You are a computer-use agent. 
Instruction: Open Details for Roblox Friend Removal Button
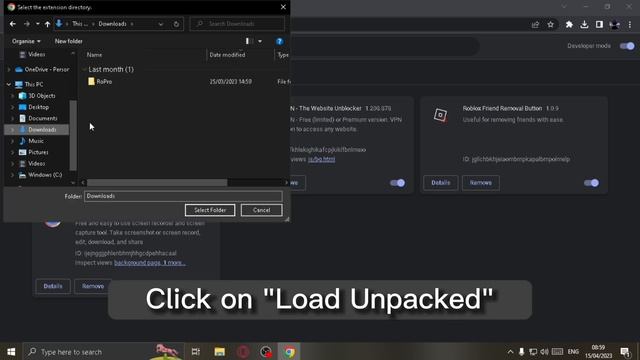[440, 183]
